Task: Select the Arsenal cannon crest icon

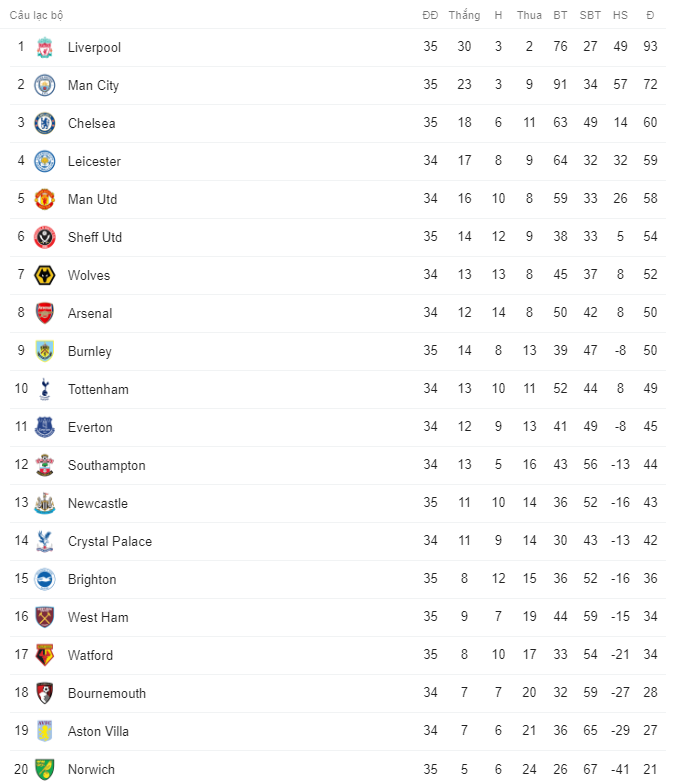Action: click(x=44, y=313)
